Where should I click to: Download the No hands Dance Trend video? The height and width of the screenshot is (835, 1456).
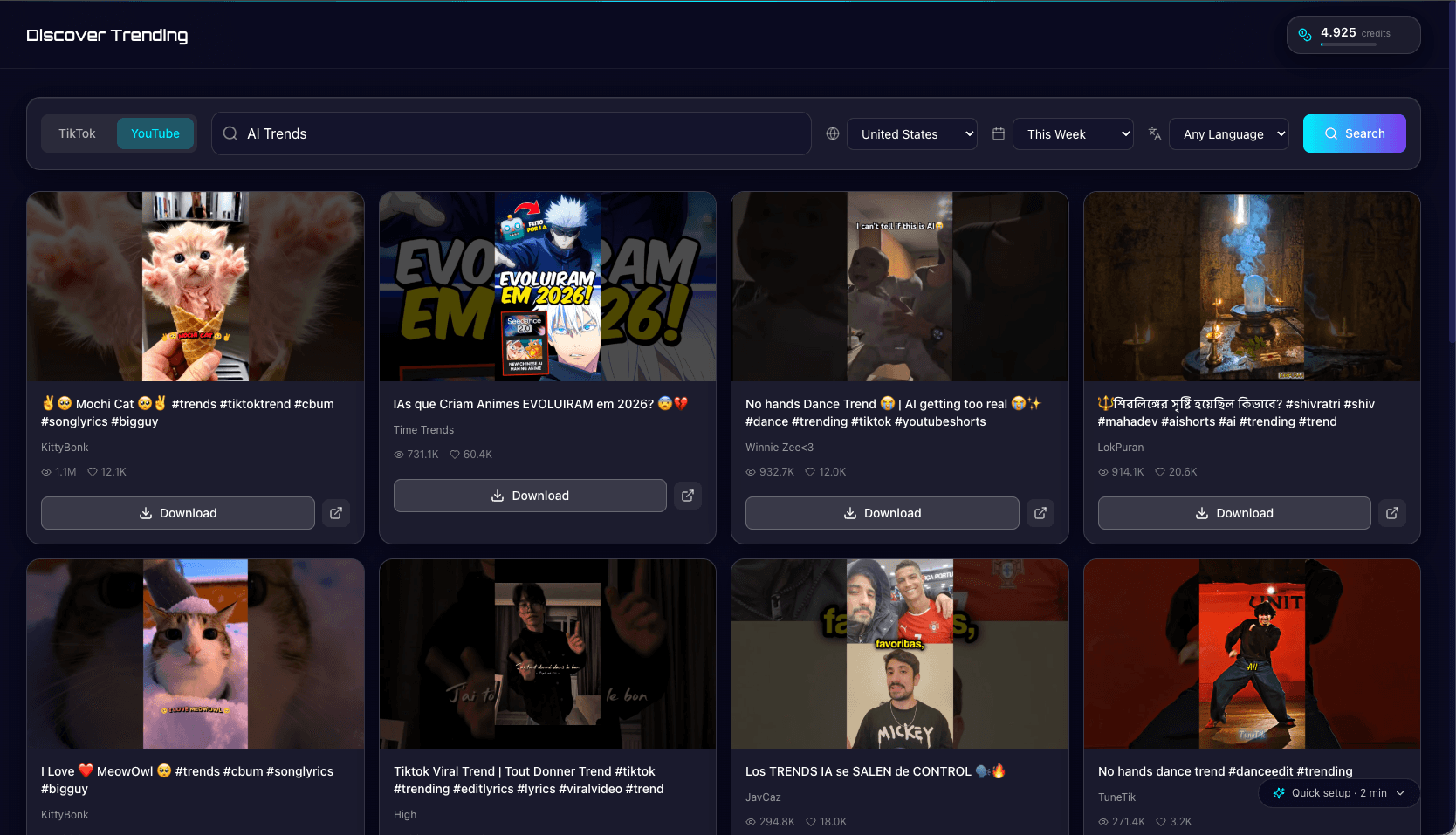882,513
